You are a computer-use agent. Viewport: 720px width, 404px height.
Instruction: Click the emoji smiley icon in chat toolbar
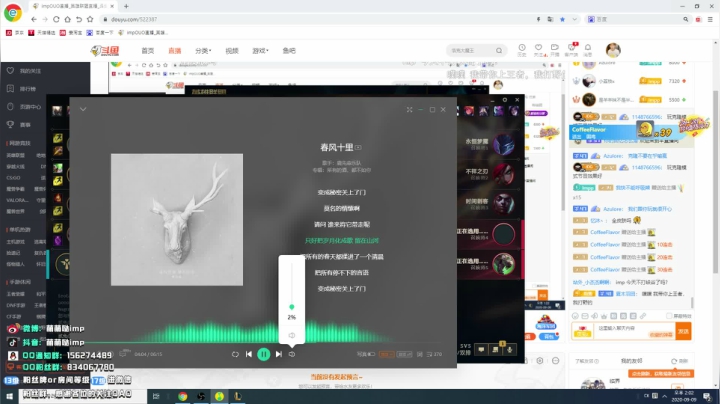(575, 316)
